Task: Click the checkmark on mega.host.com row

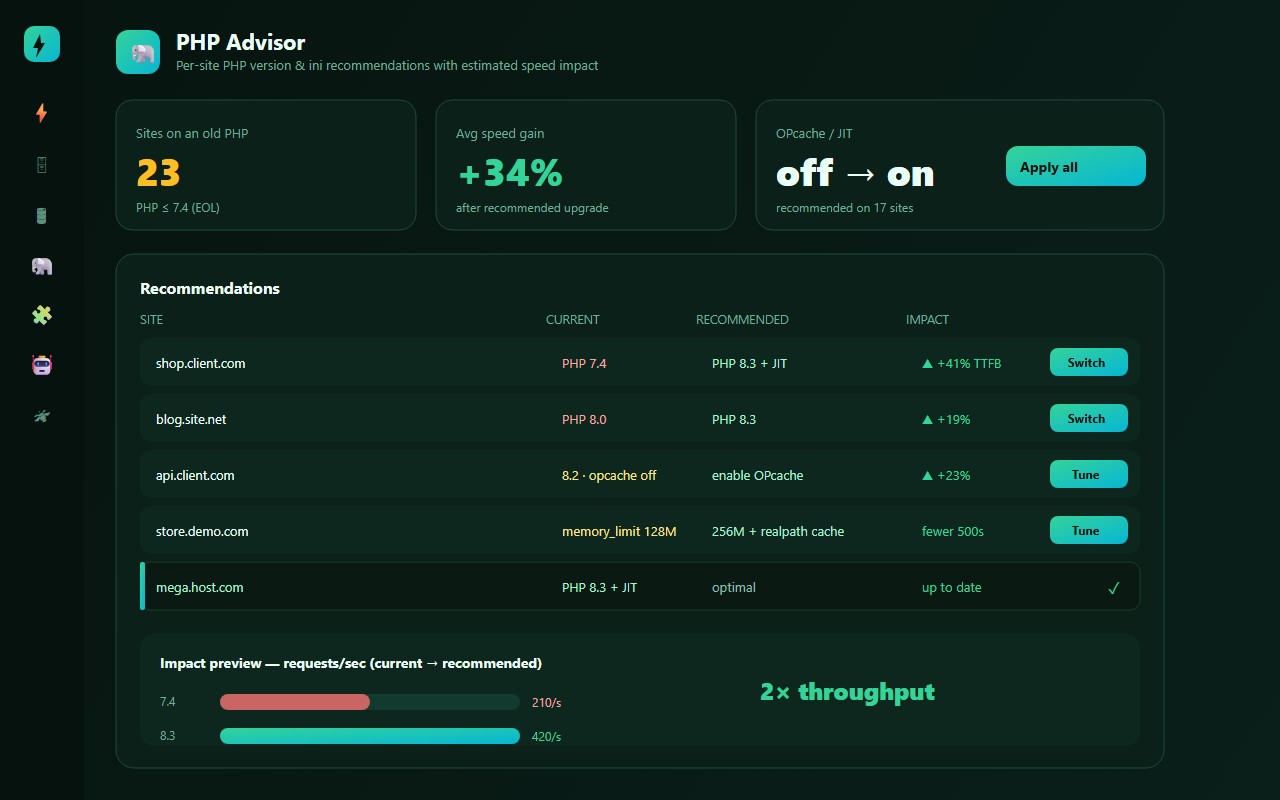Action: (x=1114, y=588)
